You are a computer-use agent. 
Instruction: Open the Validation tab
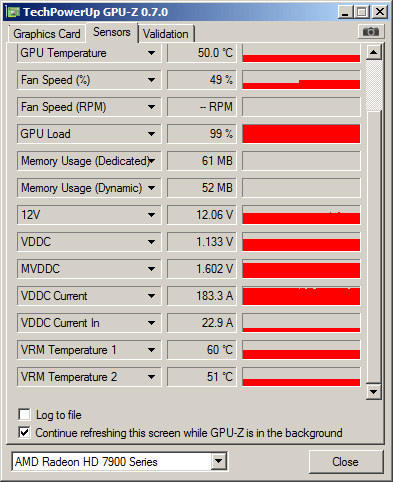166,34
